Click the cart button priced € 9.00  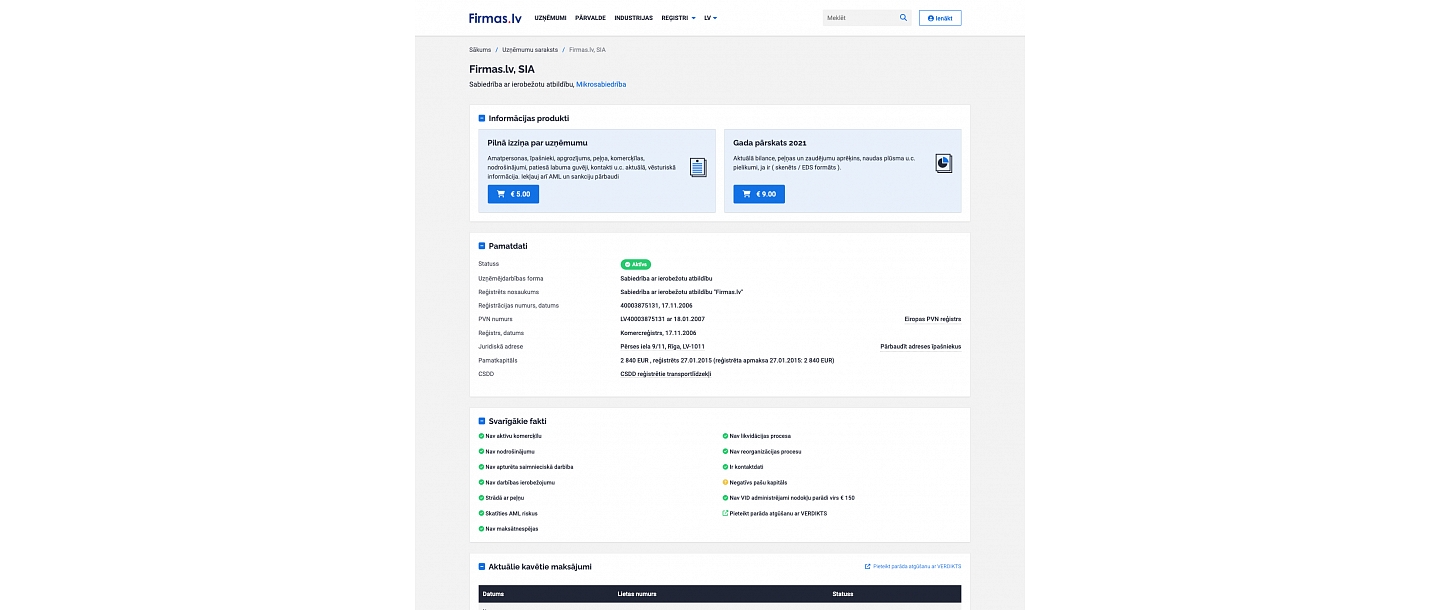point(759,194)
